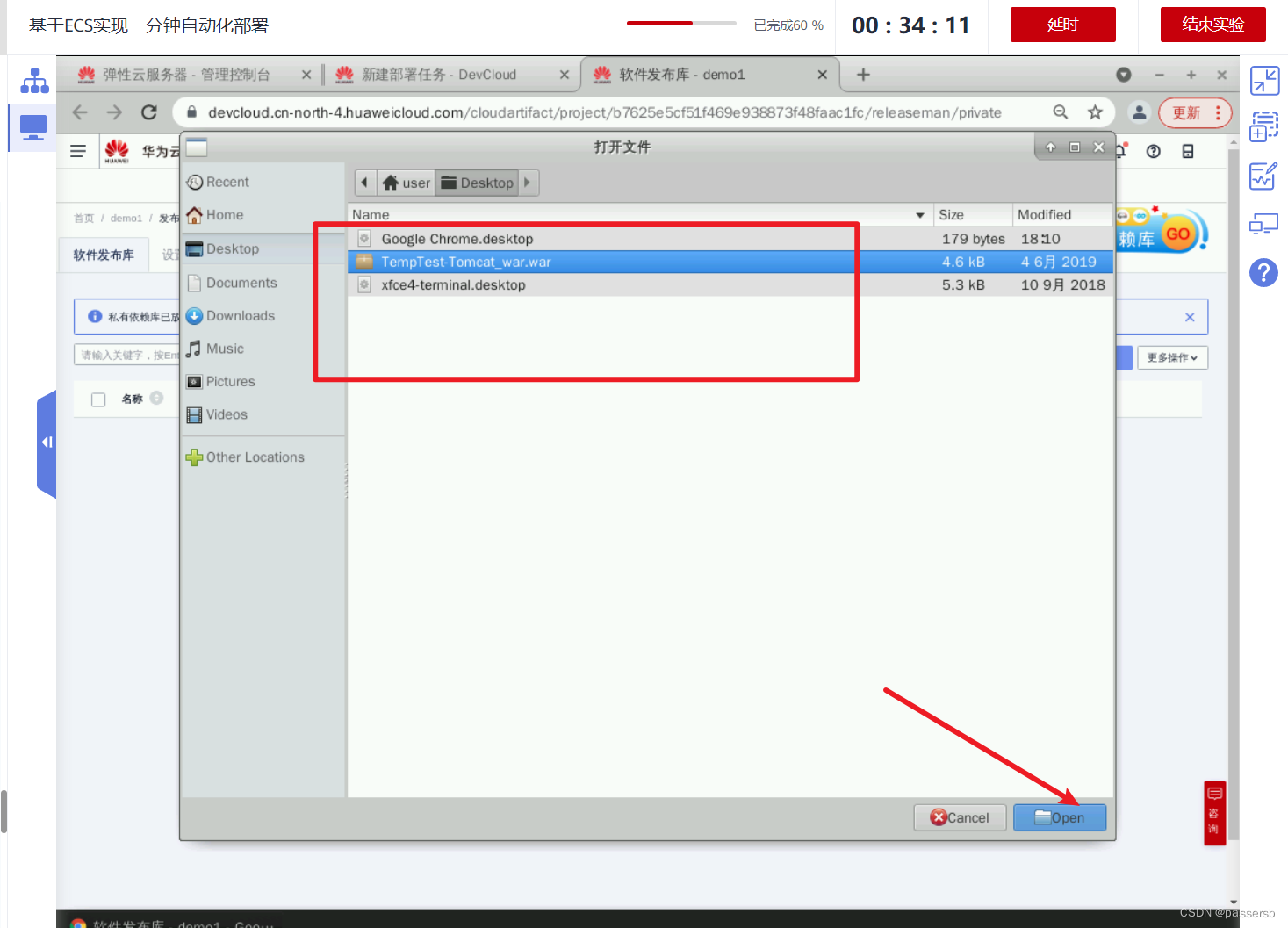Viewport: 1288px width, 928px height.
Task: Click the path bar right arrow
Action: coord(528,183)
